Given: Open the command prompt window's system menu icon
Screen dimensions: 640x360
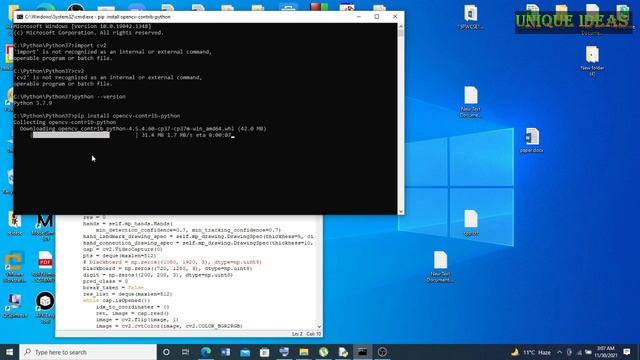Looking at the screenshot, I should (20, 17).
